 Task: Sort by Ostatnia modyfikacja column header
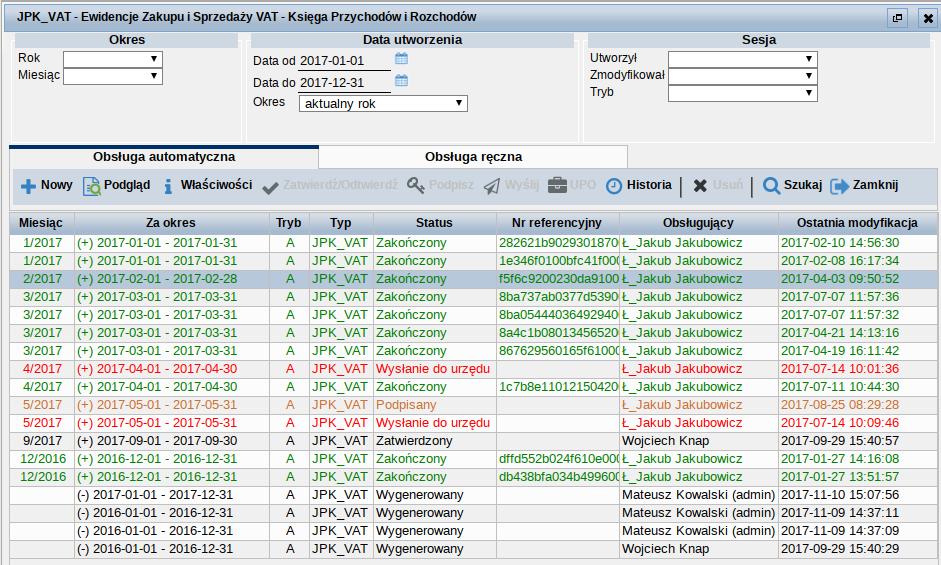click(857, 223)
